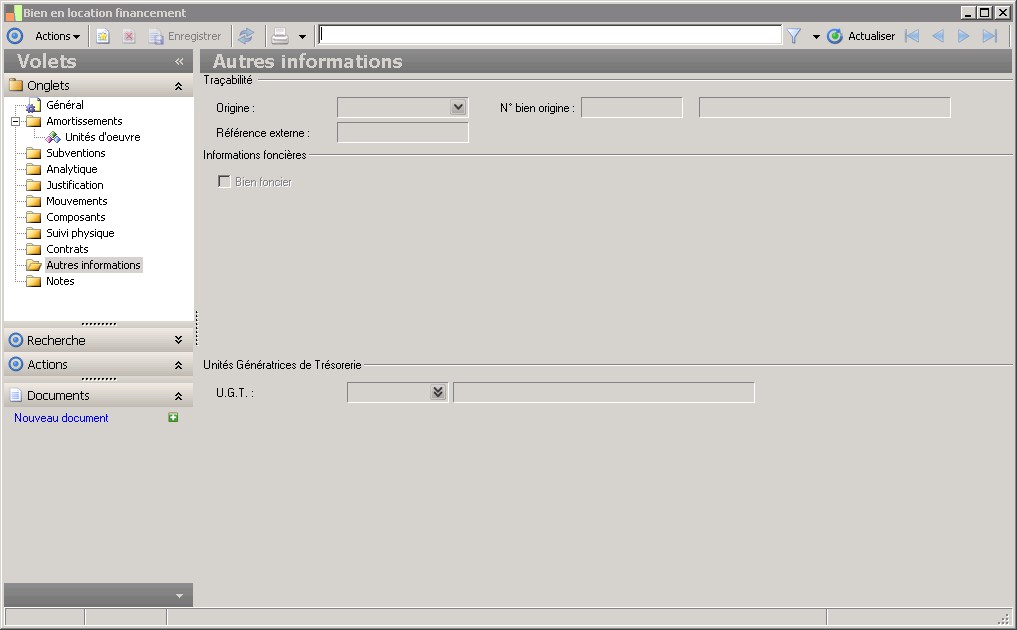The height and width of the screenshot is (630, 1017).
Task: Click the Nouveau document link
Action: click(61, 418)
